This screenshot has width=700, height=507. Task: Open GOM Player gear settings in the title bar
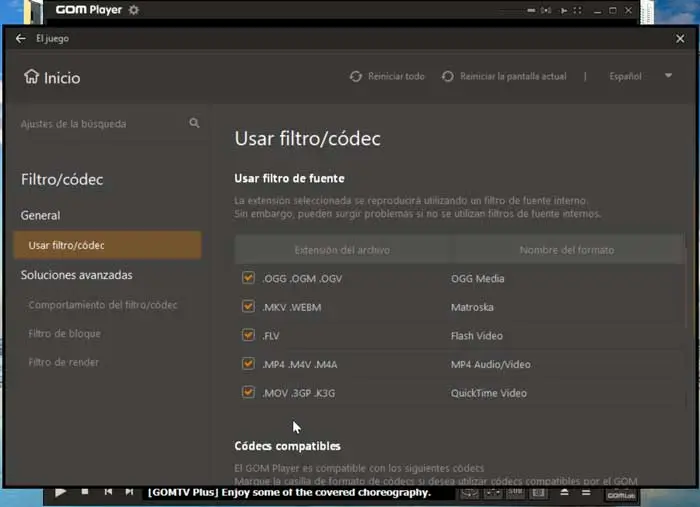pos(133,9)
